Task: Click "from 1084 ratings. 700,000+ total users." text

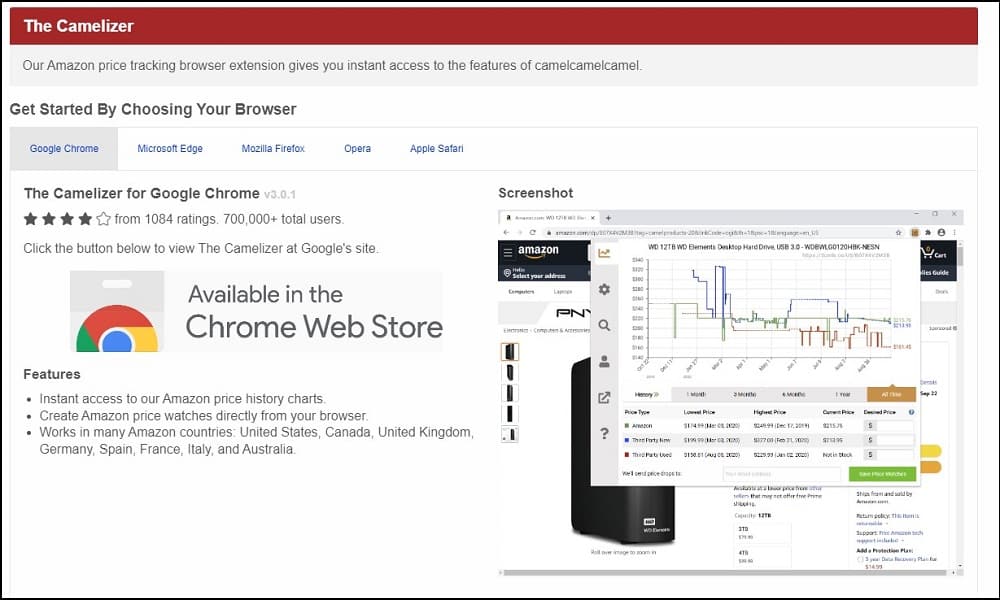Action: coord(230,219)
